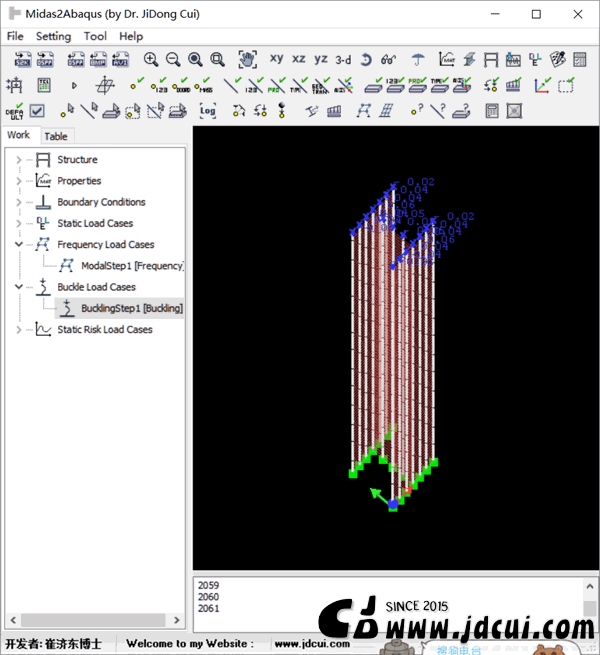Toggle global axis display icon
Screen dimensions: 600x655
point(543,85)
